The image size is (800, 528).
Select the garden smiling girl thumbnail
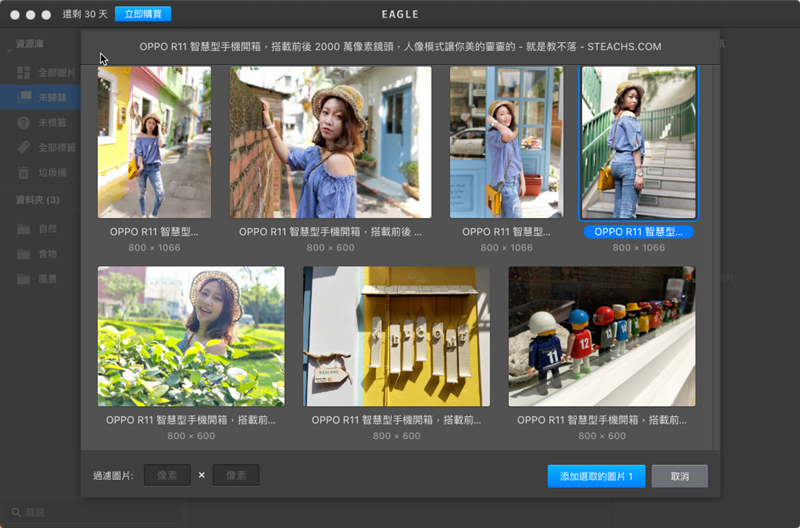[191, 336]
